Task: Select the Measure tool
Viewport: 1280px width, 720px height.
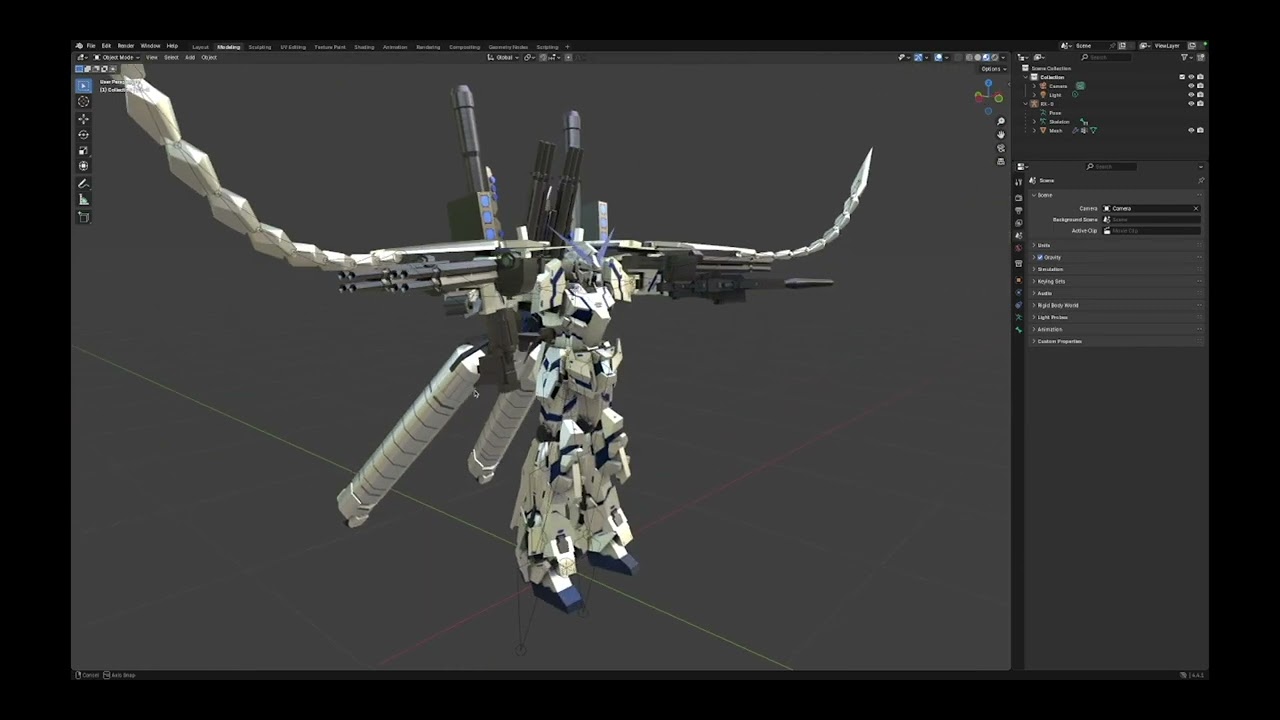Action: click(x=83, y=200)
